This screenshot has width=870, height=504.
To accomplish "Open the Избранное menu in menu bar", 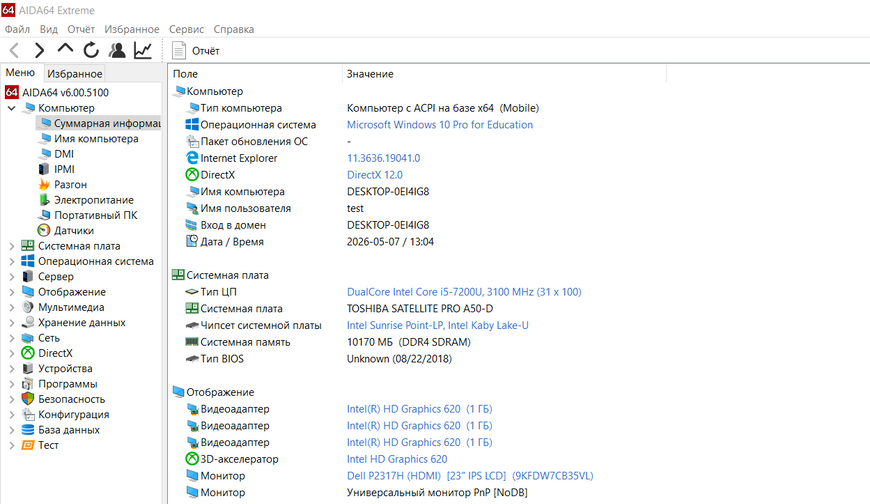I will click(x=131, y=29).
